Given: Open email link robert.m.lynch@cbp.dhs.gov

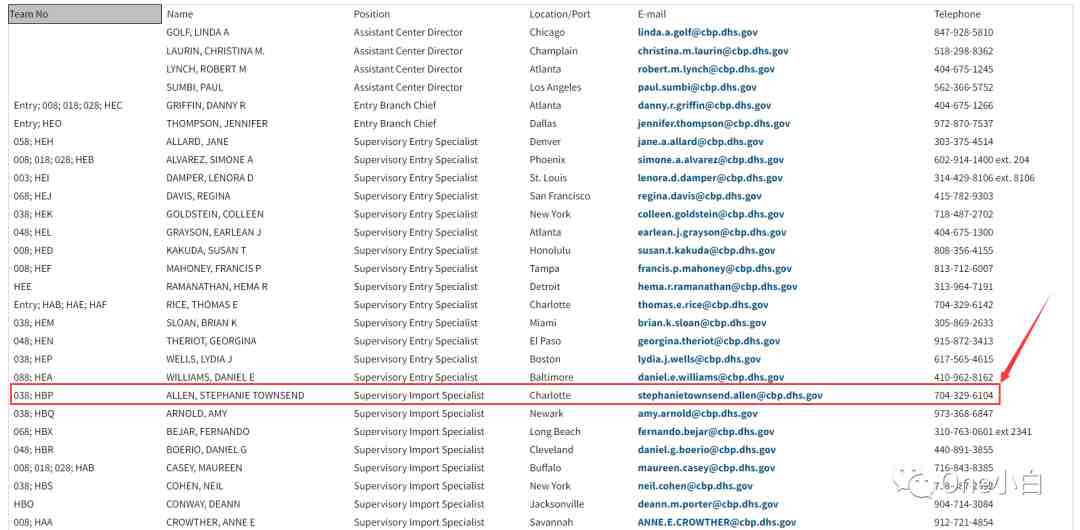Looking at the screenshot, I should [706, 69].
